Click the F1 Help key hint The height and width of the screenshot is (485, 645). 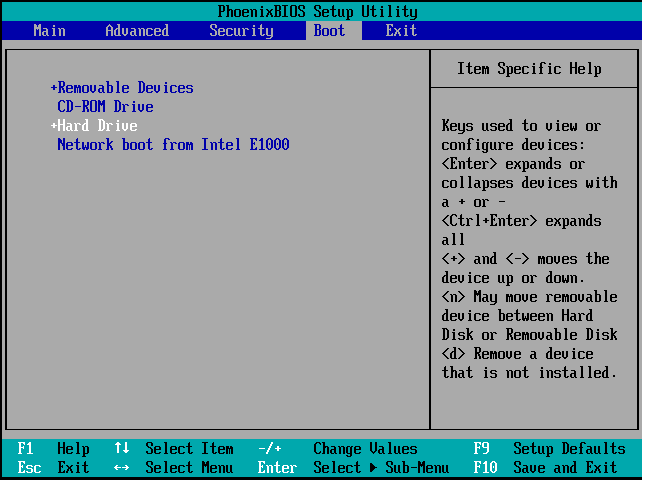(53, 448)
